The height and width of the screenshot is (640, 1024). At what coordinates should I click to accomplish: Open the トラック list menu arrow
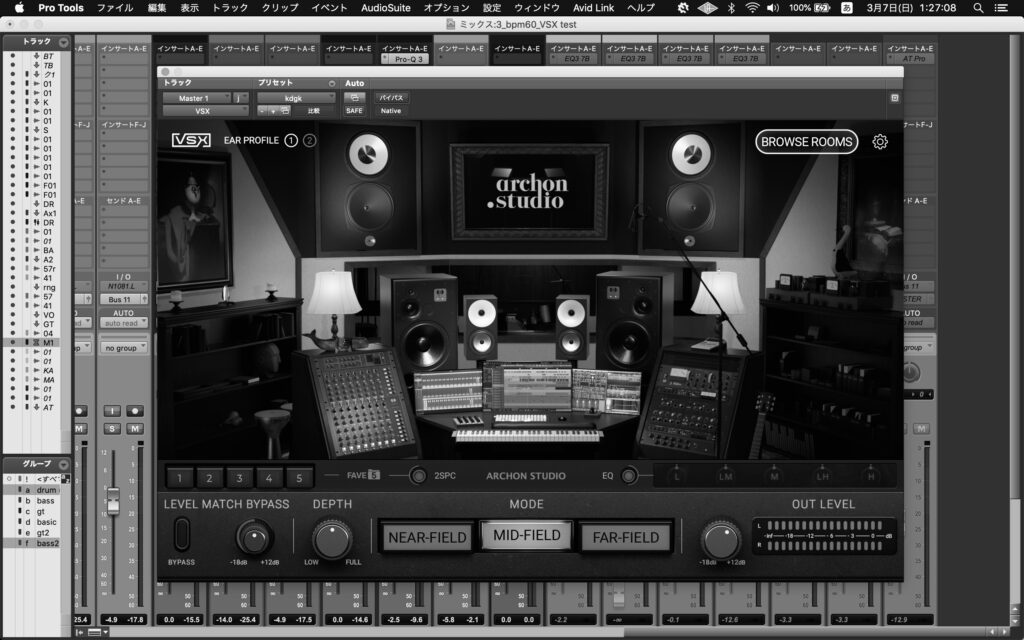click(x=63, y=42)
